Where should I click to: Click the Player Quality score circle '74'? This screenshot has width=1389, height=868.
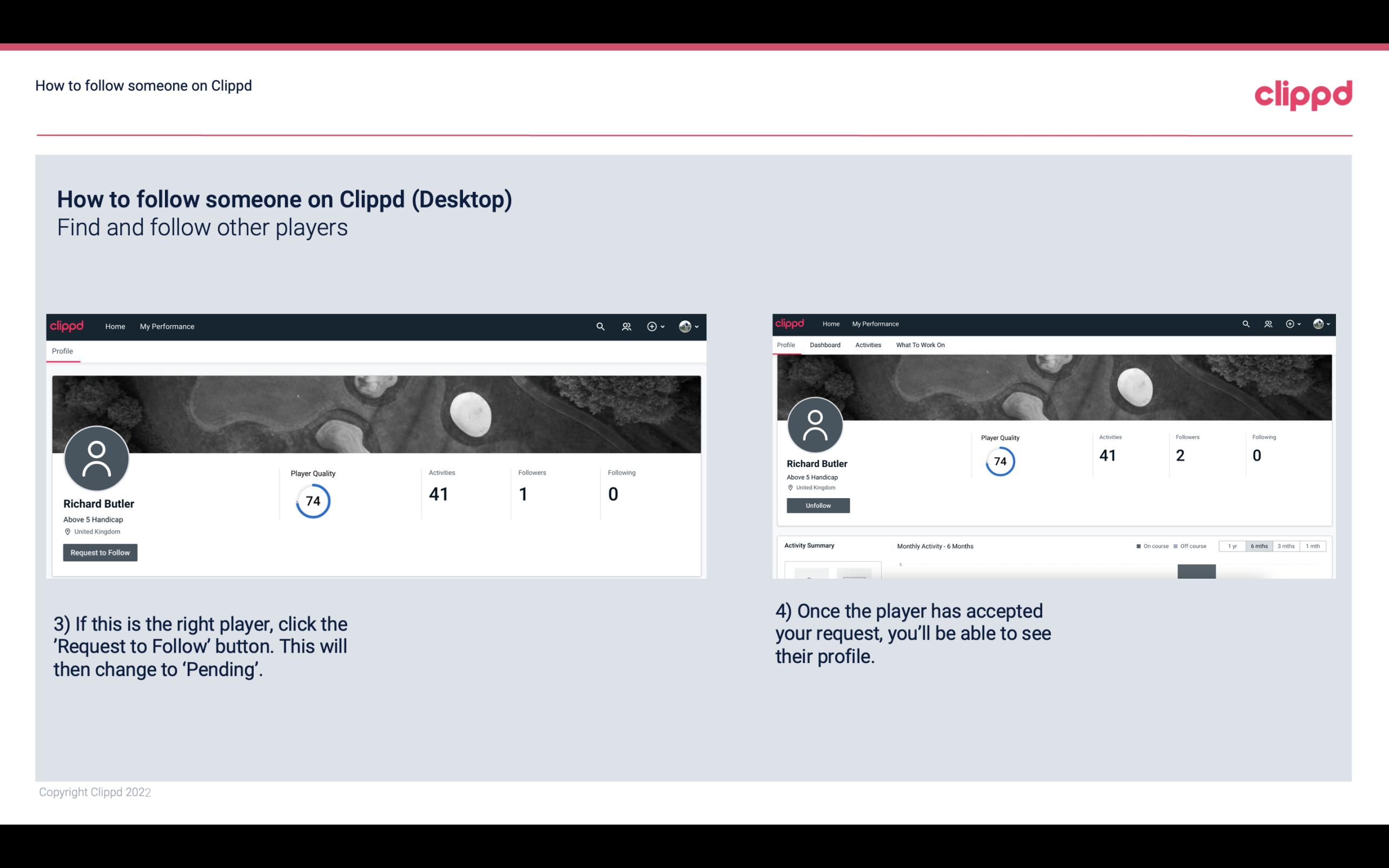312,500
